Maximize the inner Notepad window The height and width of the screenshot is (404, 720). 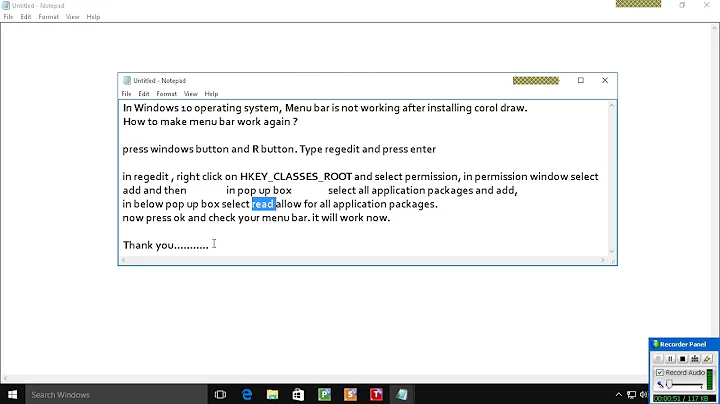click(x=580, y=80)
